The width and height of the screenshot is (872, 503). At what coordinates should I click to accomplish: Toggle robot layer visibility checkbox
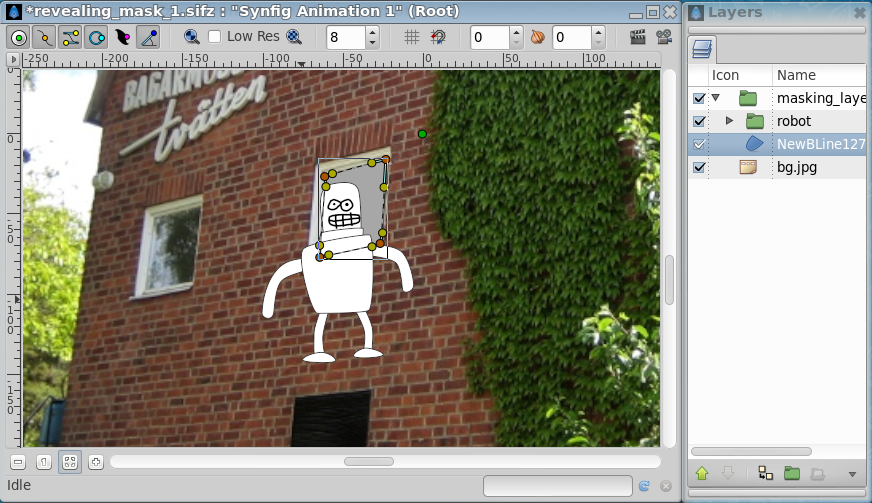pos(699,121)
